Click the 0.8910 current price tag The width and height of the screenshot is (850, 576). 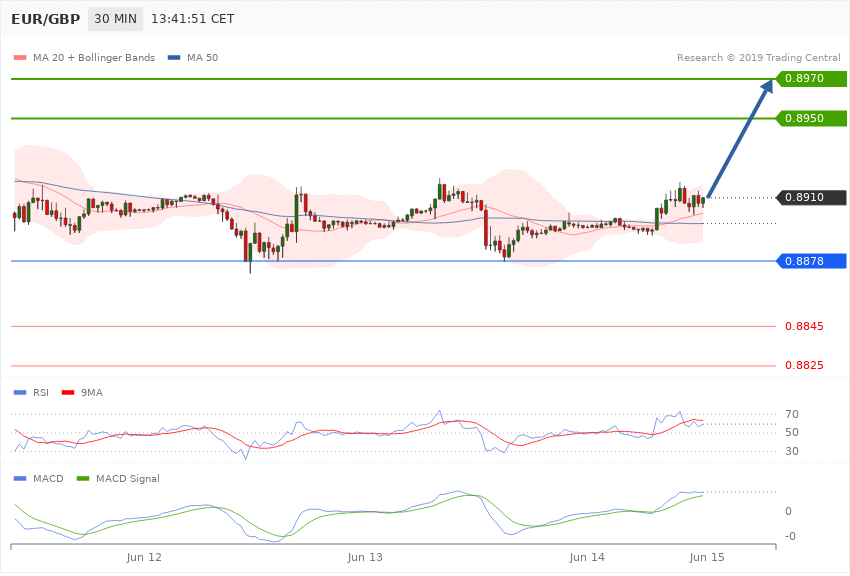click(812, 197)
